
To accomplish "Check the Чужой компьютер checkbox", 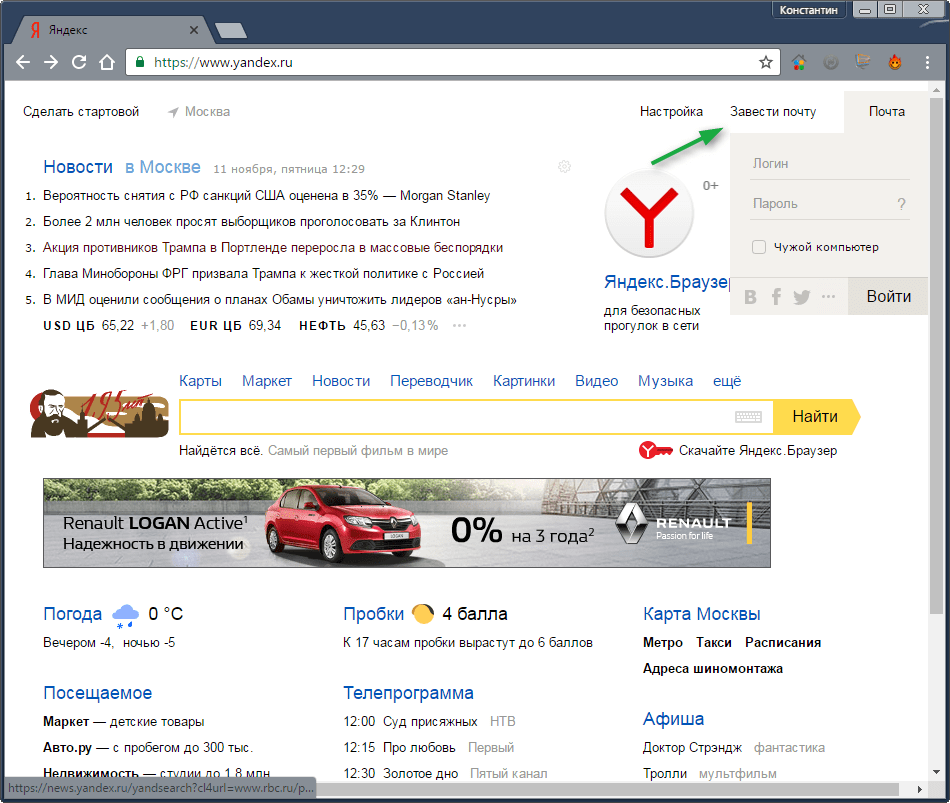I will pyautogui.click(x=759, y=247).
